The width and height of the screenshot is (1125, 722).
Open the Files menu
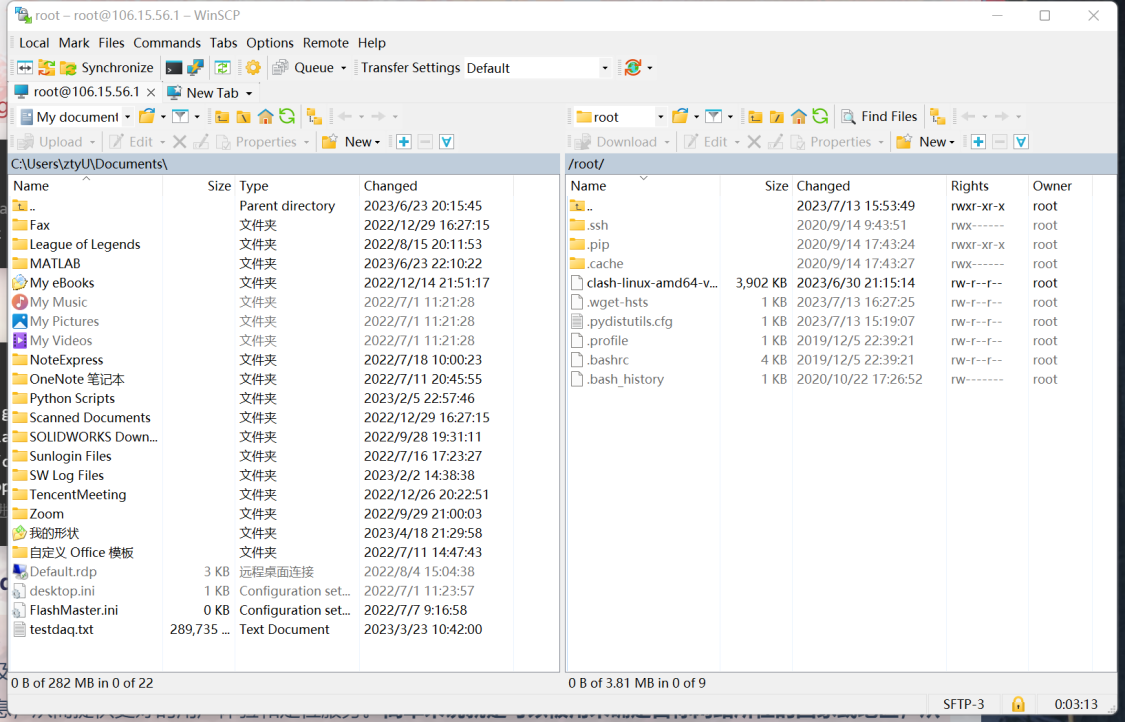(x=111, y=43)
